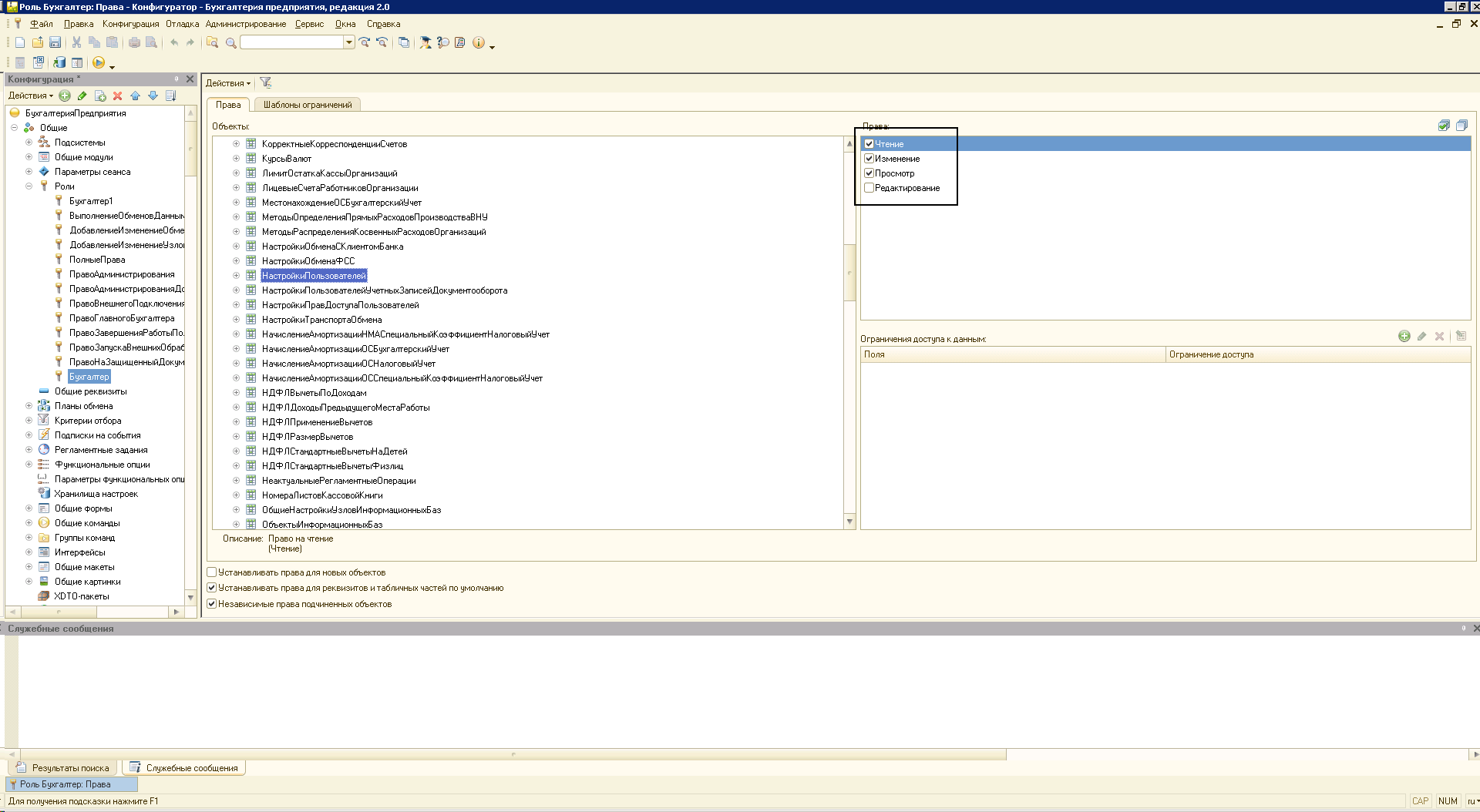Expand the Подсистемы node
The width and height of the screenshot is (1480, 812).
pos(29,143)
